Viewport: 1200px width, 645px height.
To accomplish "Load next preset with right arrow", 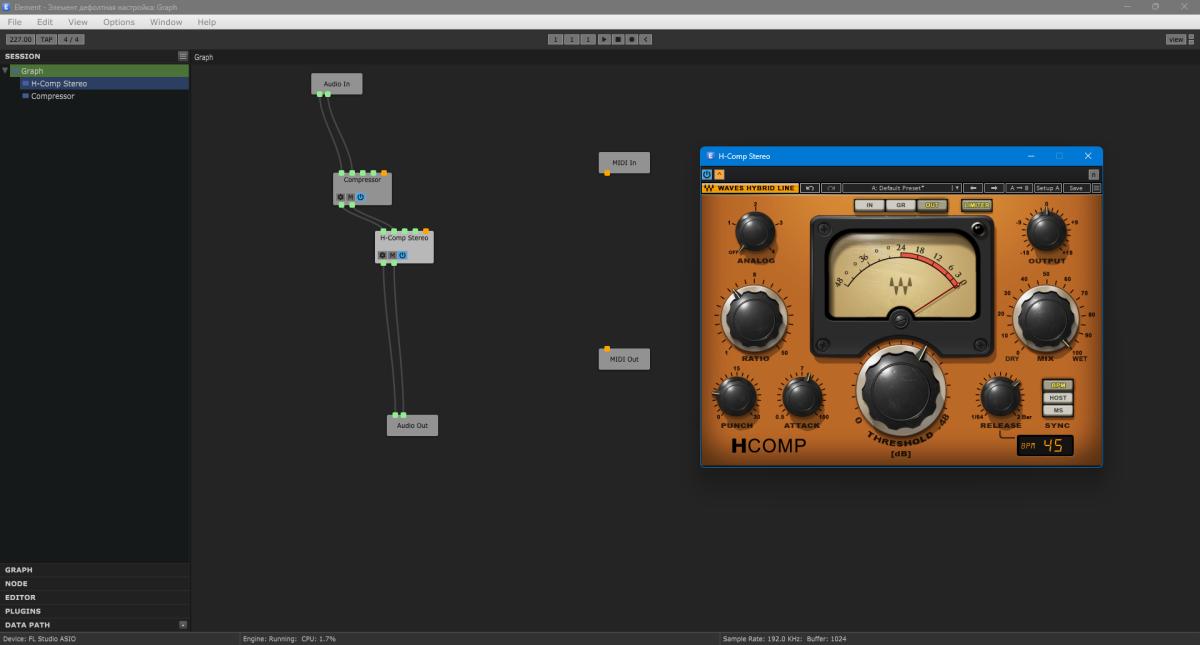I will click(x=994, y=188).
